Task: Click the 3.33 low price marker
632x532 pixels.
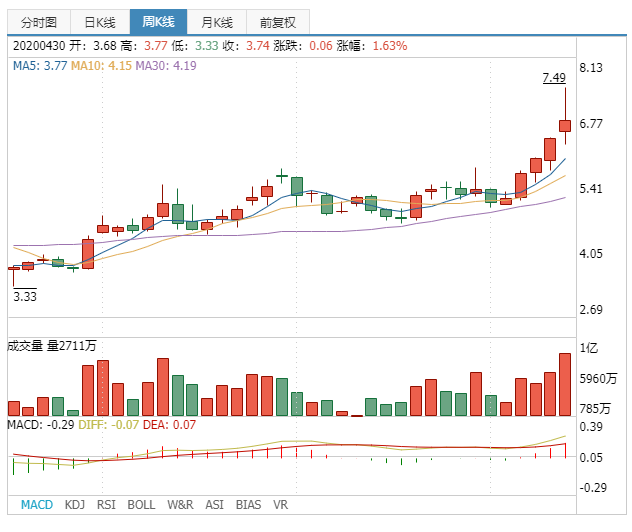Action: click(x=25, y=296)
